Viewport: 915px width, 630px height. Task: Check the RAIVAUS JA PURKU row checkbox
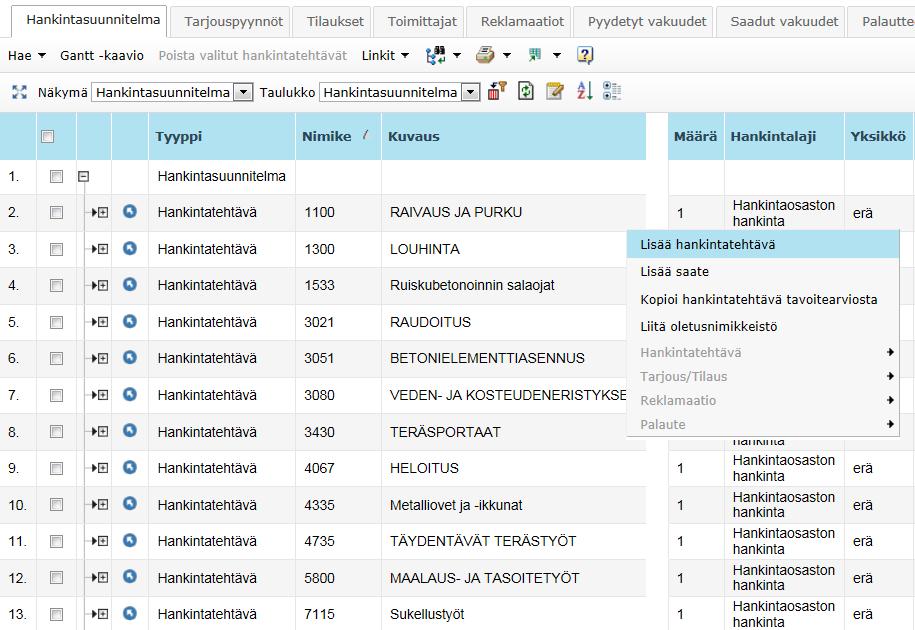coord(57,212)
